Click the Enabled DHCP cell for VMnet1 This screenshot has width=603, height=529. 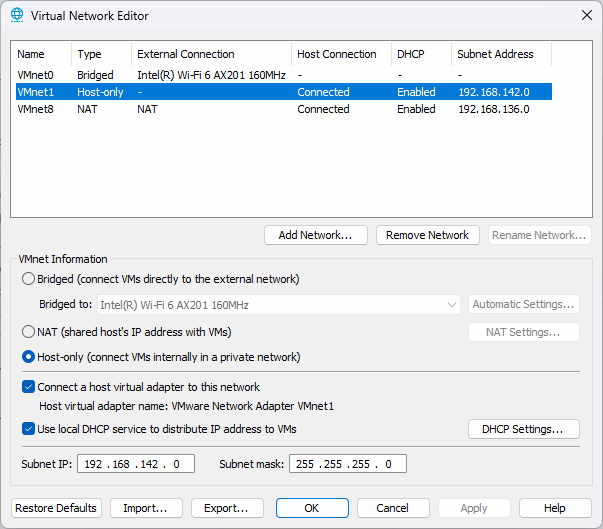click(x=416, y=92)
